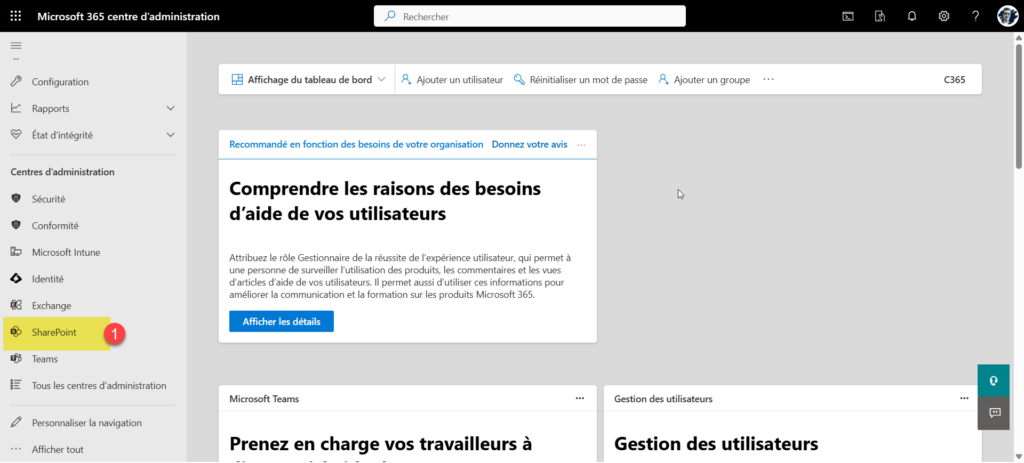Focus the Rechercher search box
The width and height of the screenshot is (1024, 463).
point(530,16)
